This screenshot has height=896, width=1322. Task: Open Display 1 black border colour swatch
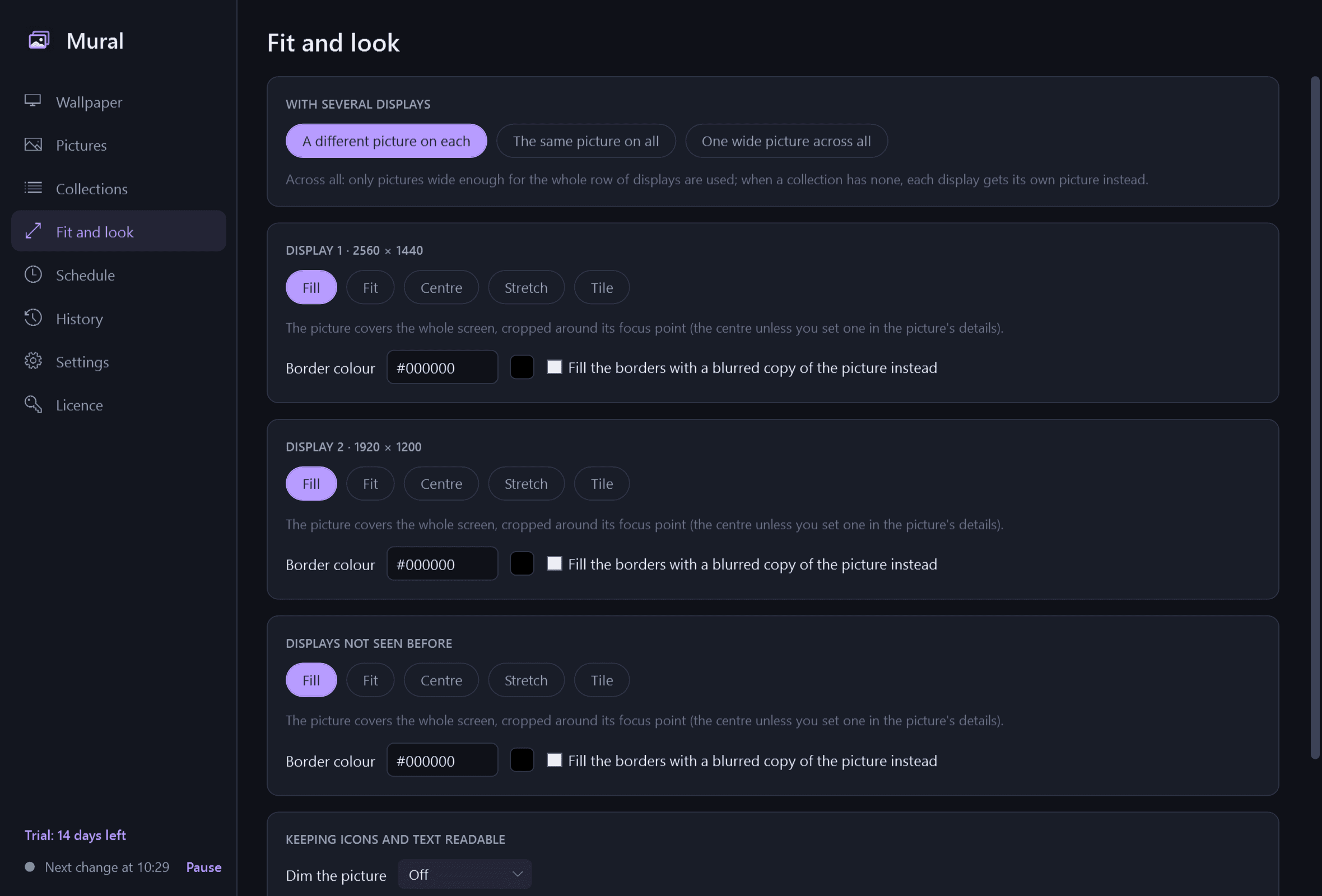pyautogui.click(x=522, y=367)
